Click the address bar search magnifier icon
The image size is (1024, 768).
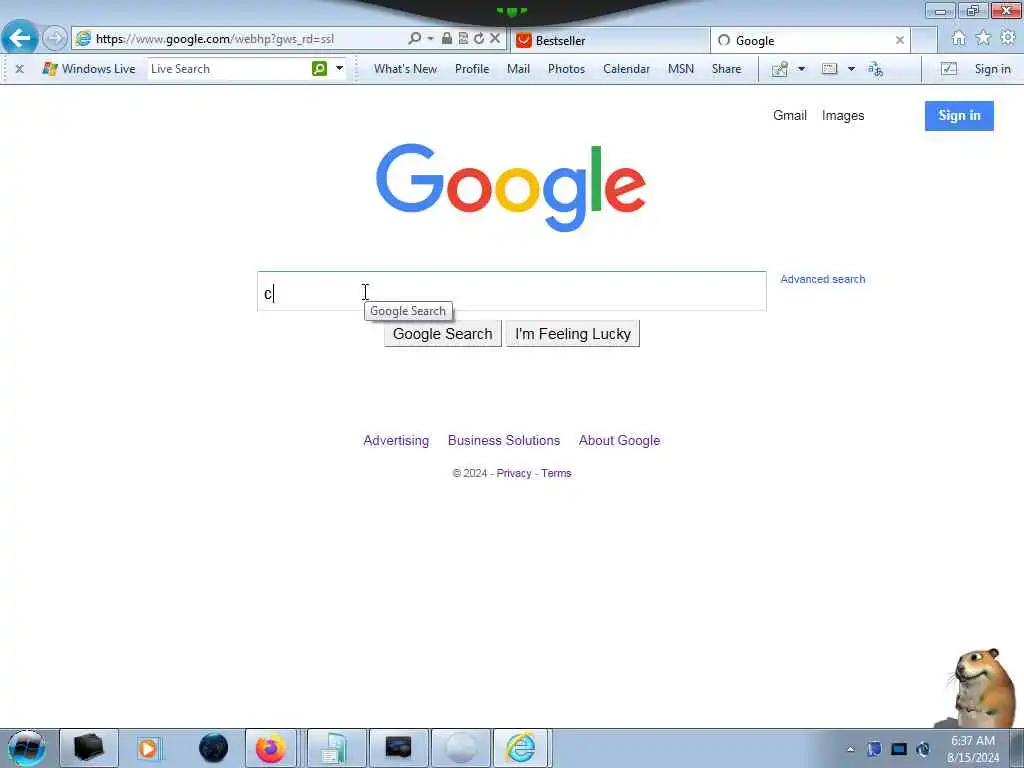(414, 39)
